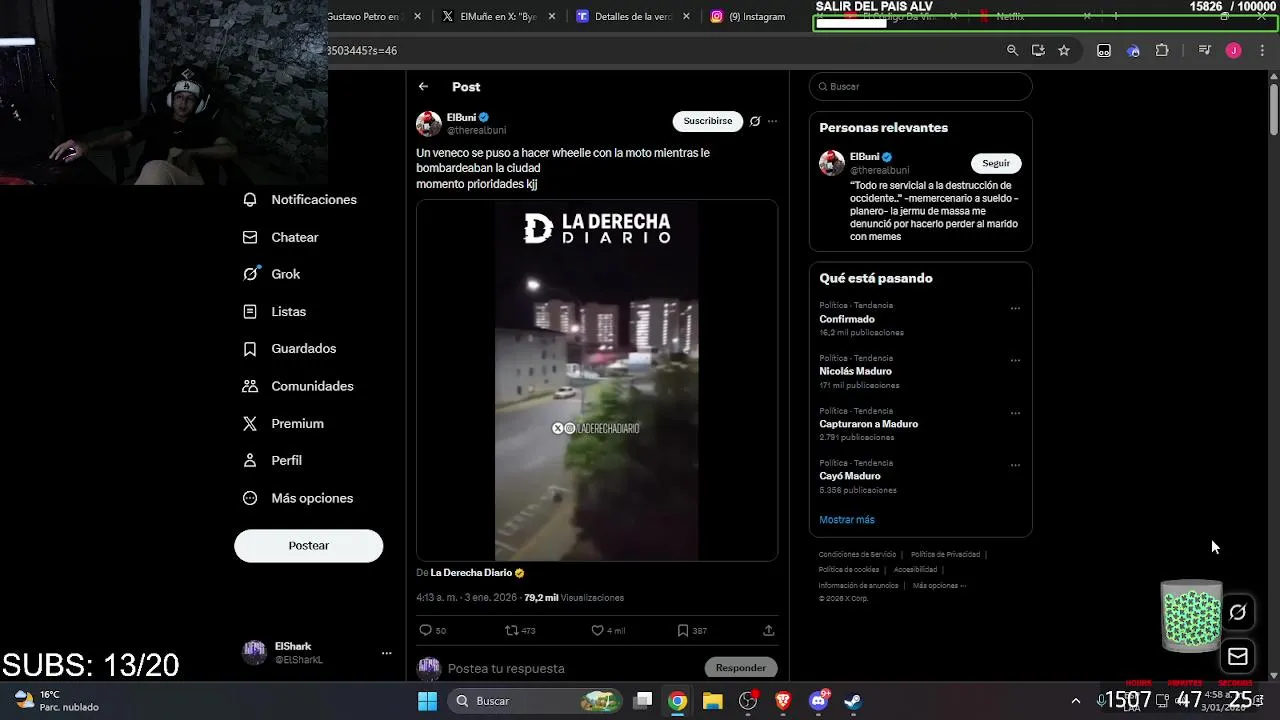Screen dimensions: 1280x720
Task: Open Chrome page zoom magnifier icon
Action: 1012,50
